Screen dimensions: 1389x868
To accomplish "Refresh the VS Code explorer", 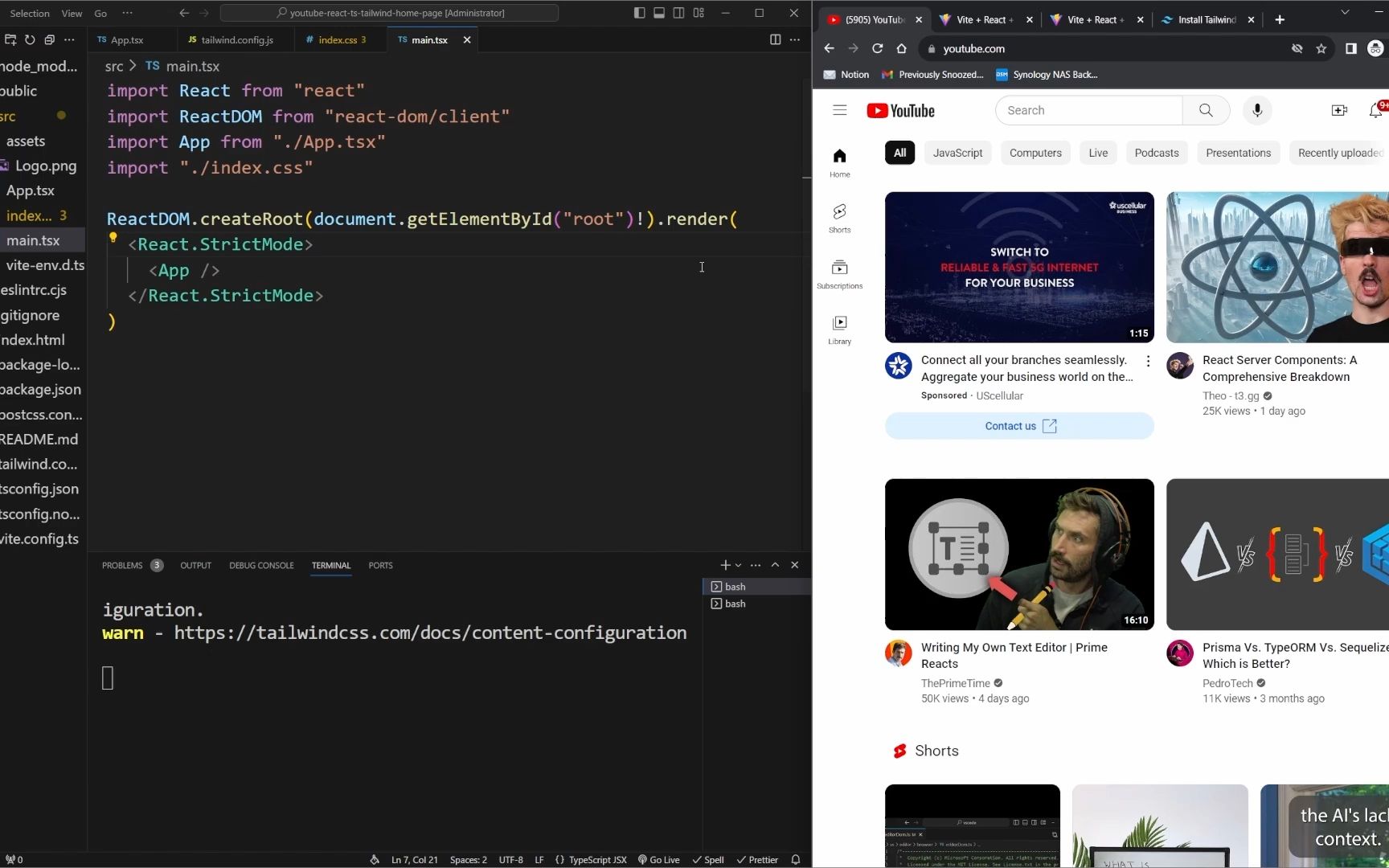I will tap(30, 39).
